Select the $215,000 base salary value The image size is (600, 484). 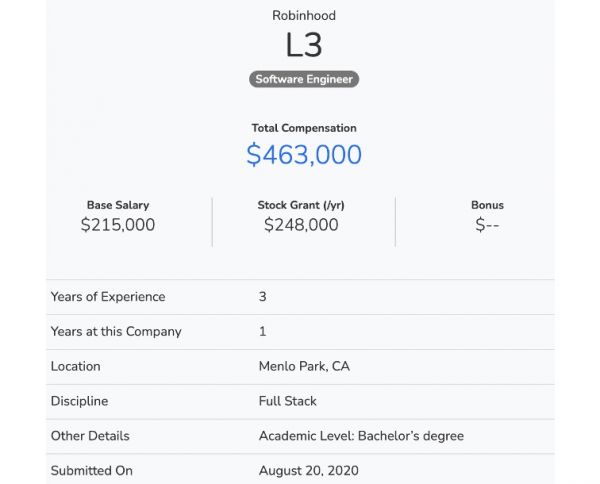(x=118, y=225)
